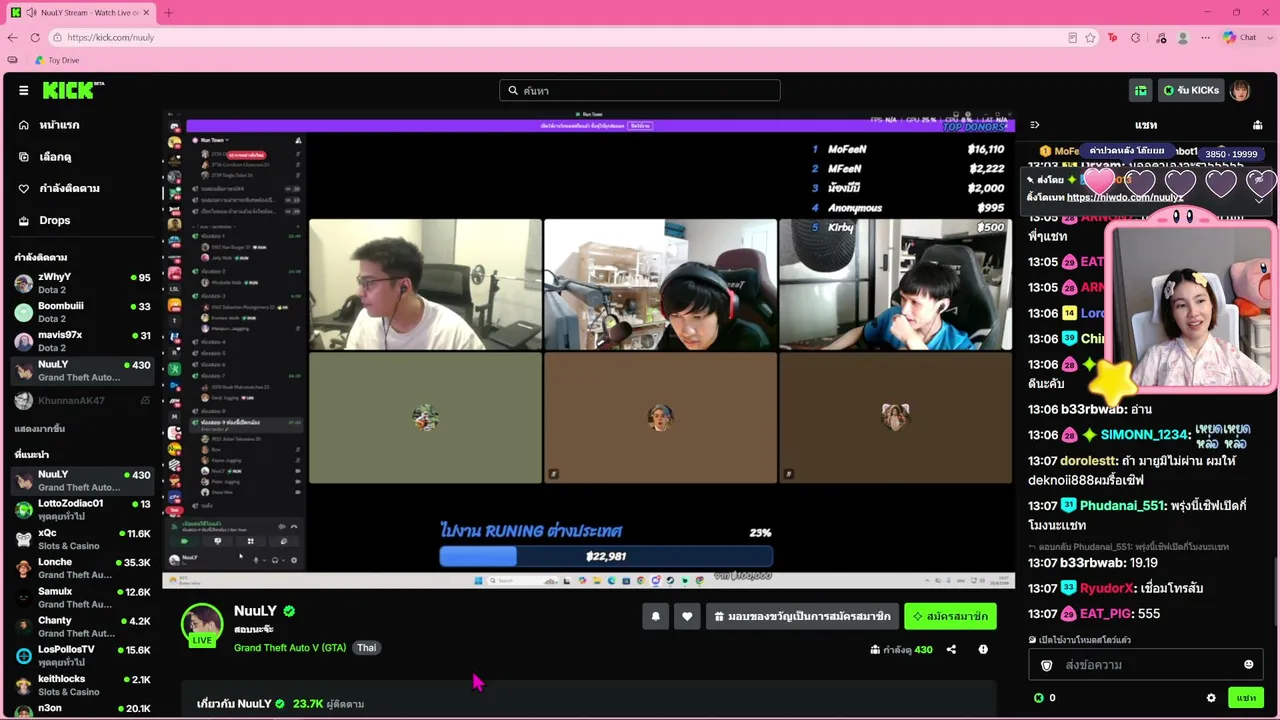Click the chat message input field
This screenshot has height=720, width=1280.
click(x=1146, y=665)
